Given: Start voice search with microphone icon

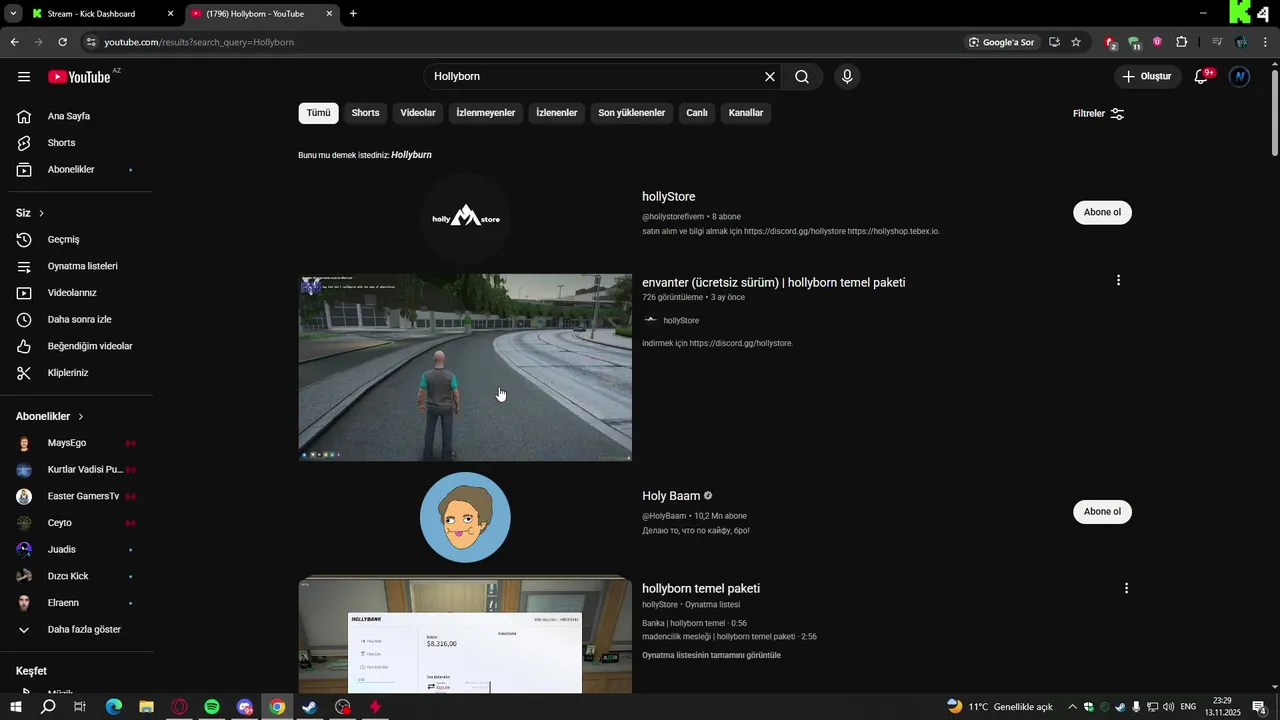Looking at the screenshot, I should pos(847,77).
